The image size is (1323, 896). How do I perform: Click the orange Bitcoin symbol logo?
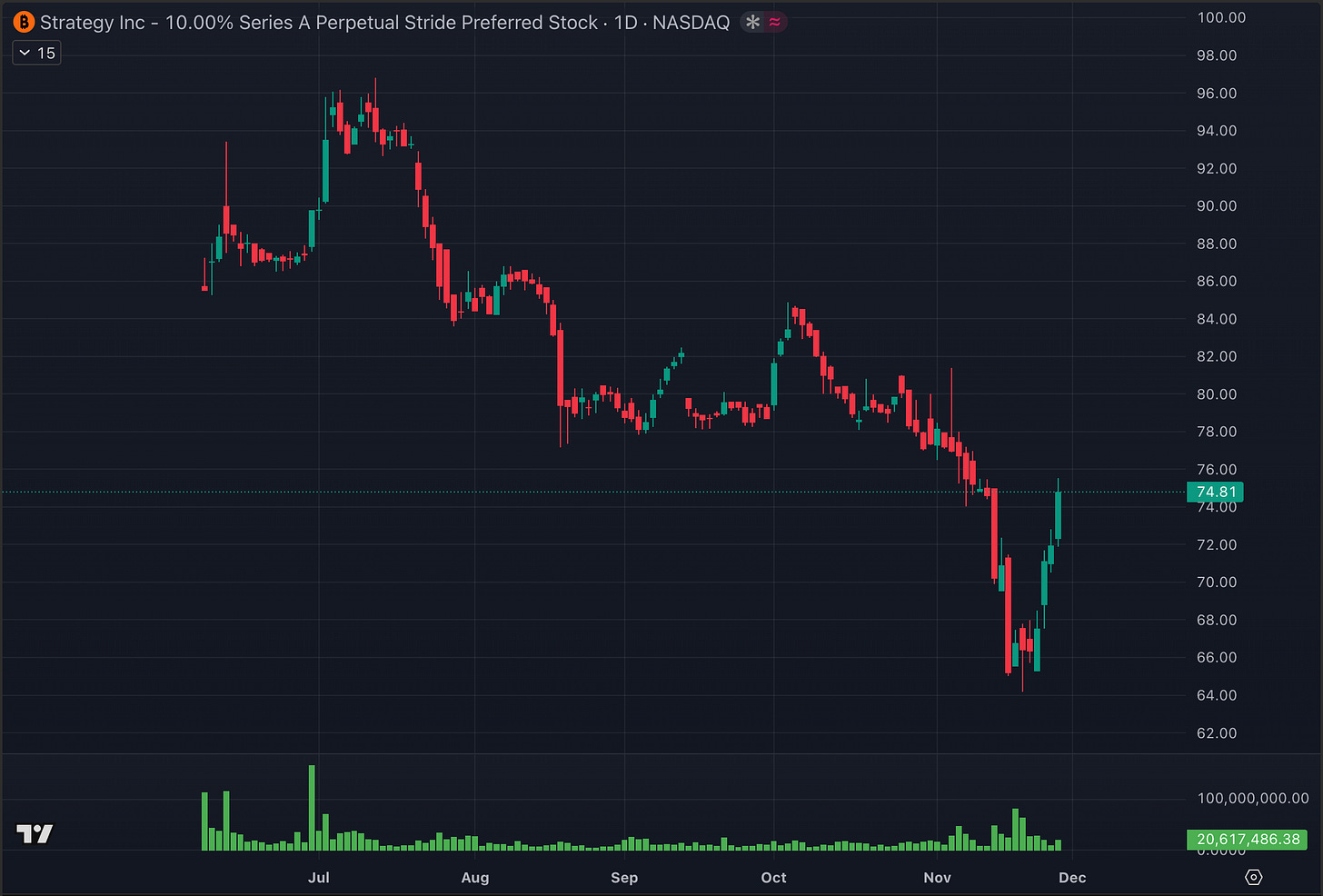pos(23,22)
